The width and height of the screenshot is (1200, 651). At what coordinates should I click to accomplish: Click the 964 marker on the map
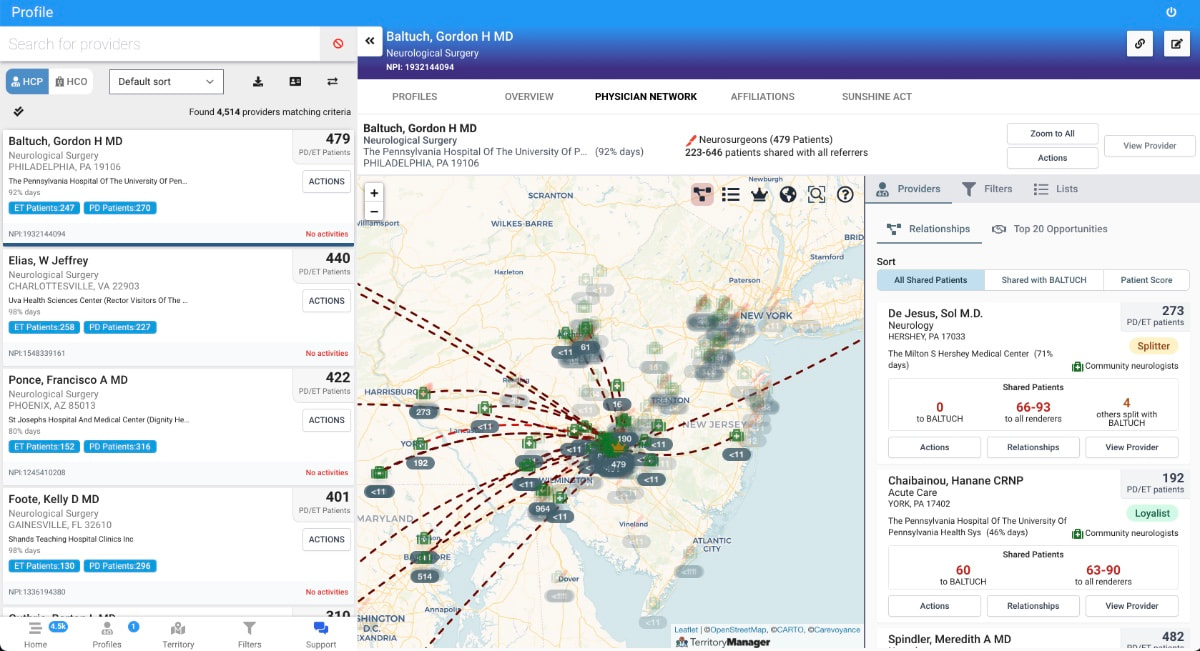pos(543,509)
